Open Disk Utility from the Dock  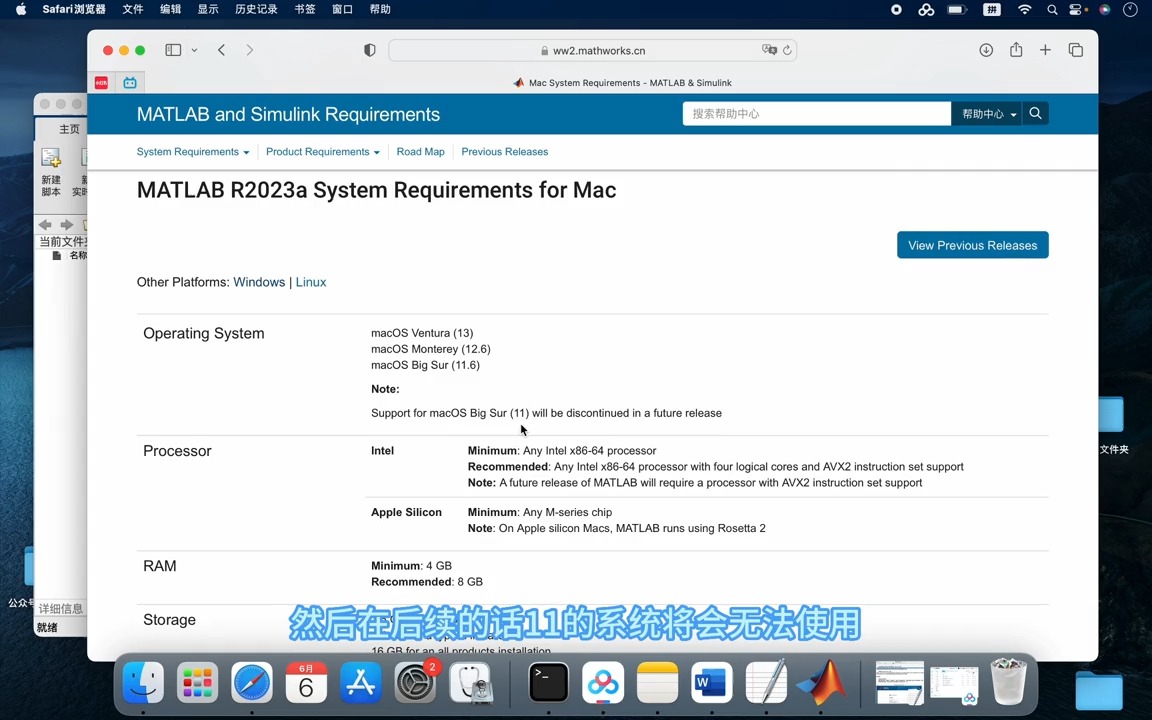point(470,683)
